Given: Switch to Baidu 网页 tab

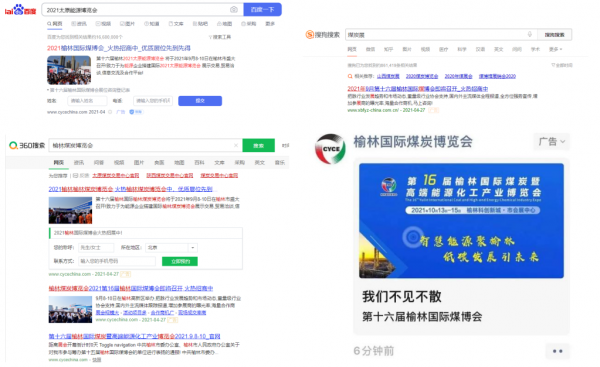Looking at the screenshot, I should 55,24.
